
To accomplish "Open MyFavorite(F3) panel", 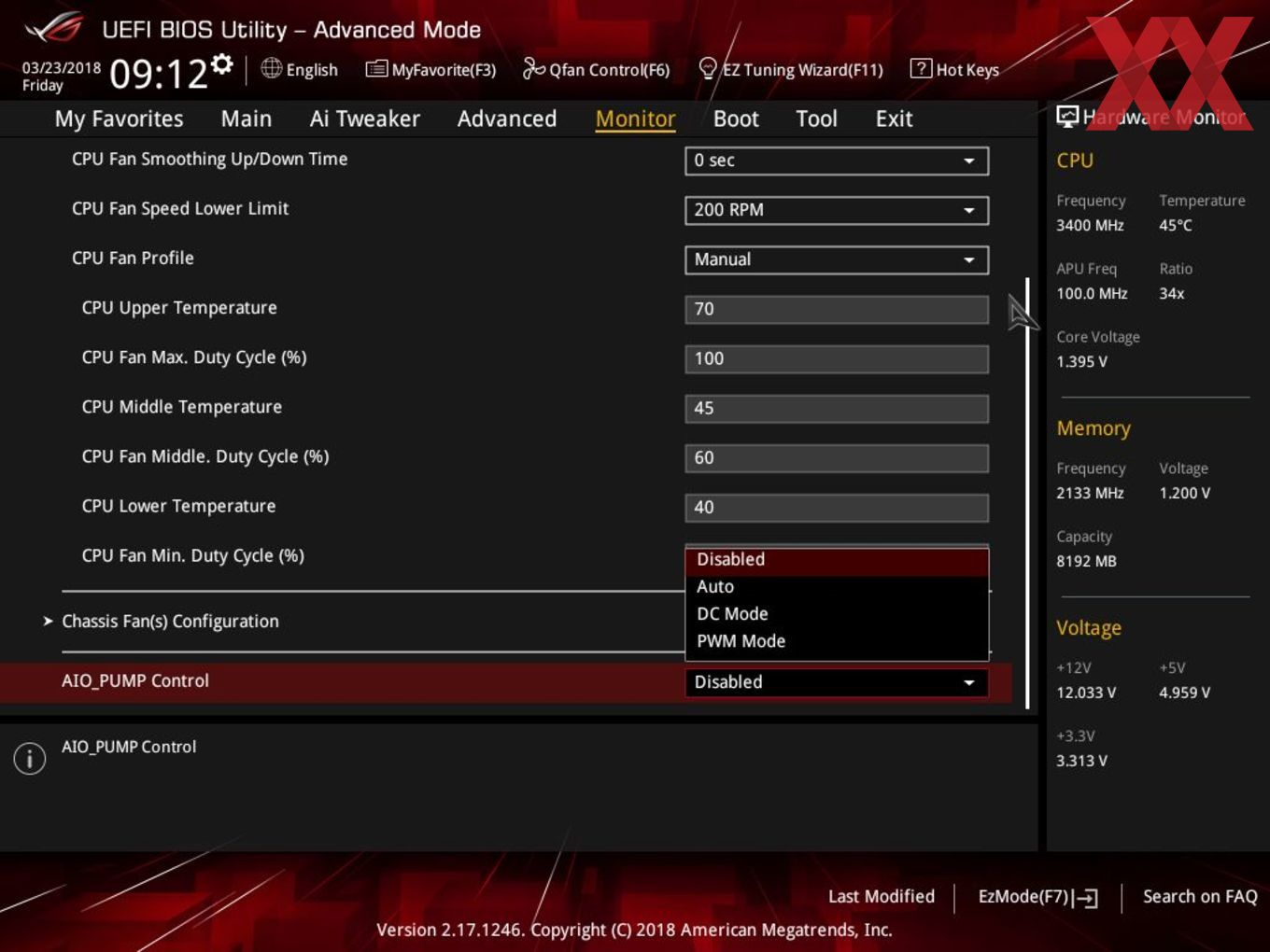I will tap(430, 69).
